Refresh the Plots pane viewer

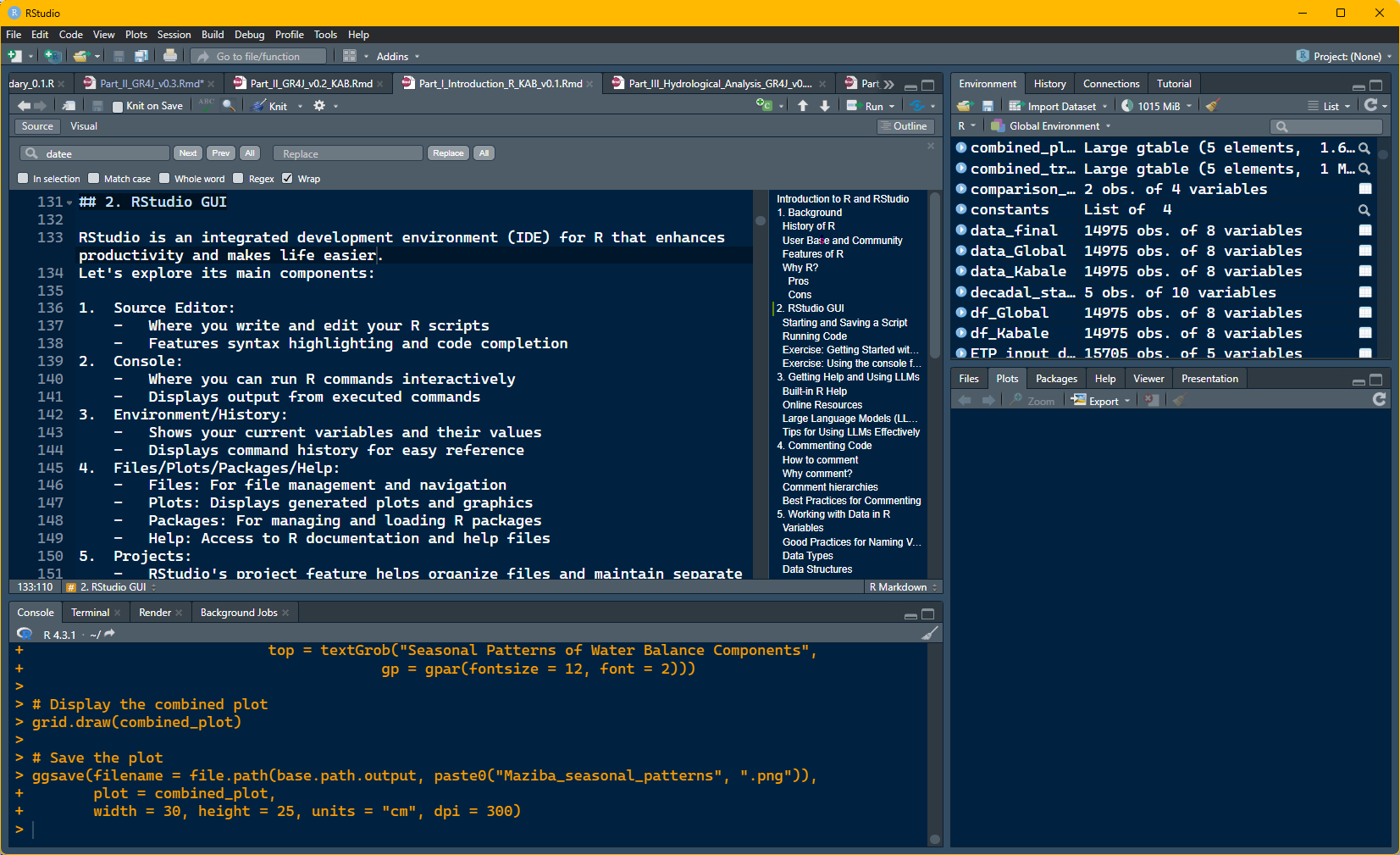click(1379, 400)
